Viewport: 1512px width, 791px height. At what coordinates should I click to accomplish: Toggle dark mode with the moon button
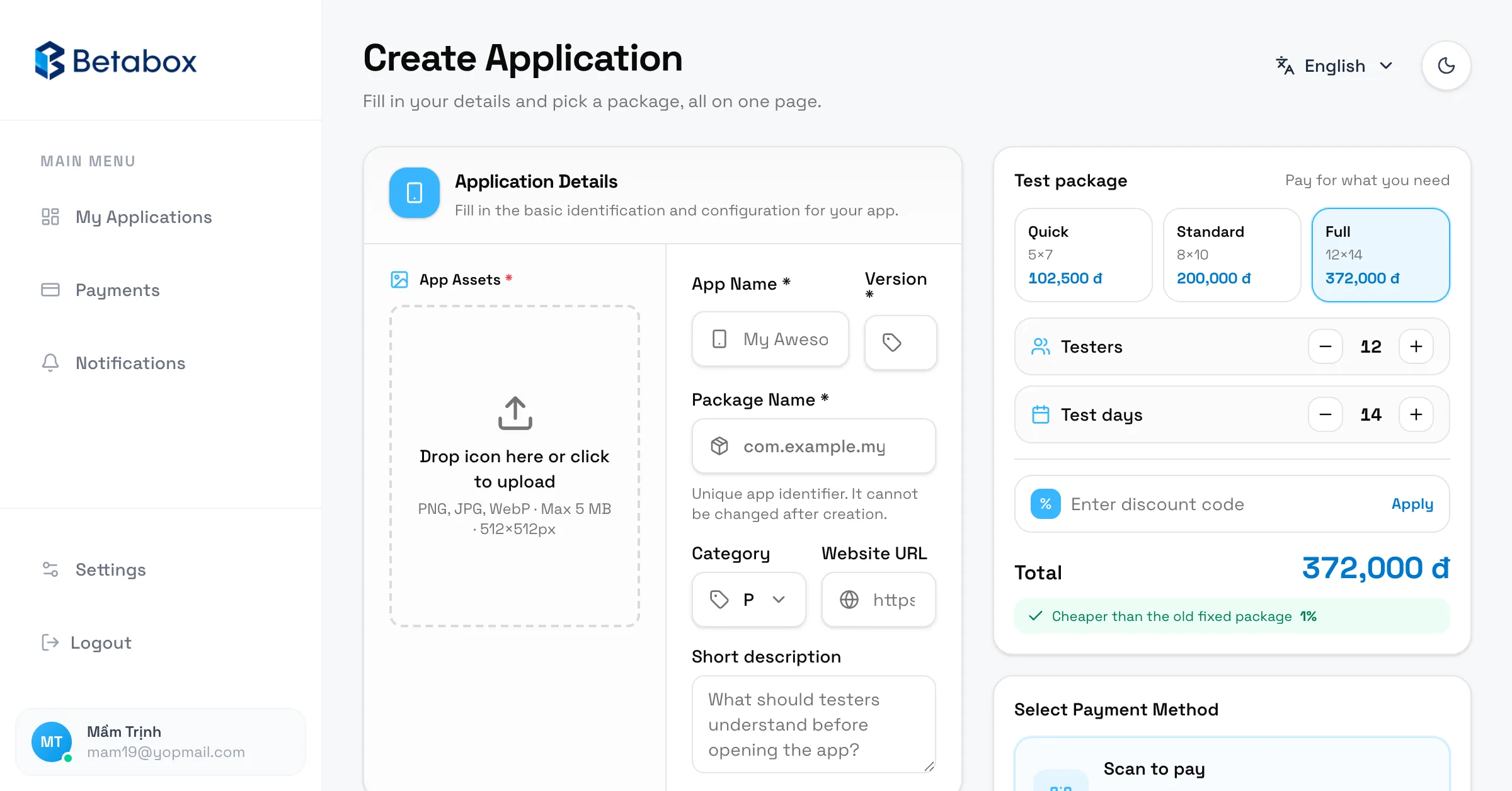(x=1446, y=65)
